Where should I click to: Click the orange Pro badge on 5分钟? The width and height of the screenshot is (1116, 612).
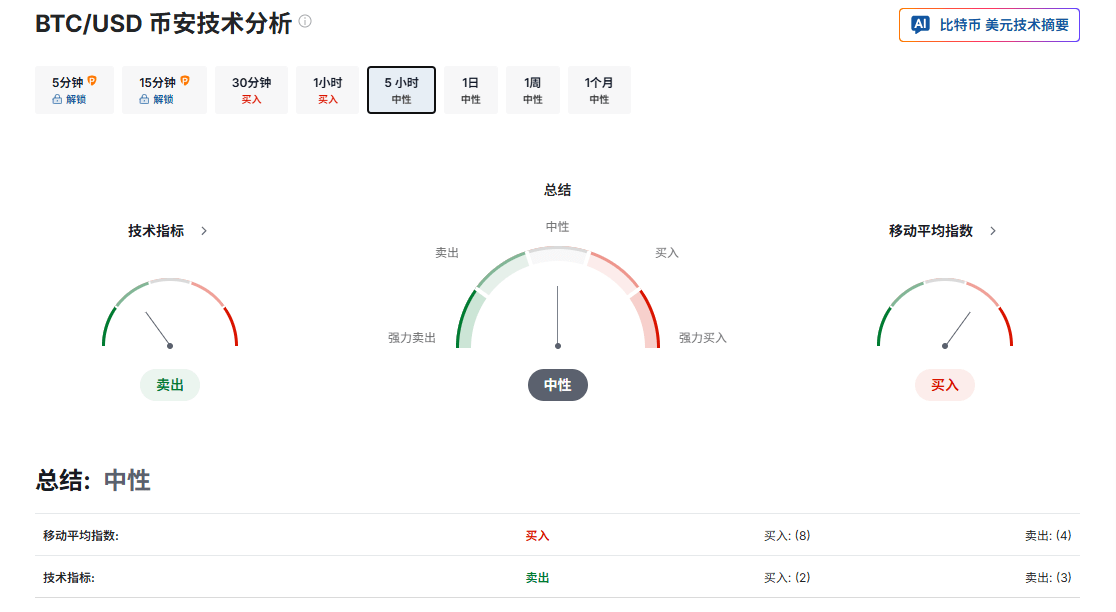click(92, 81)
